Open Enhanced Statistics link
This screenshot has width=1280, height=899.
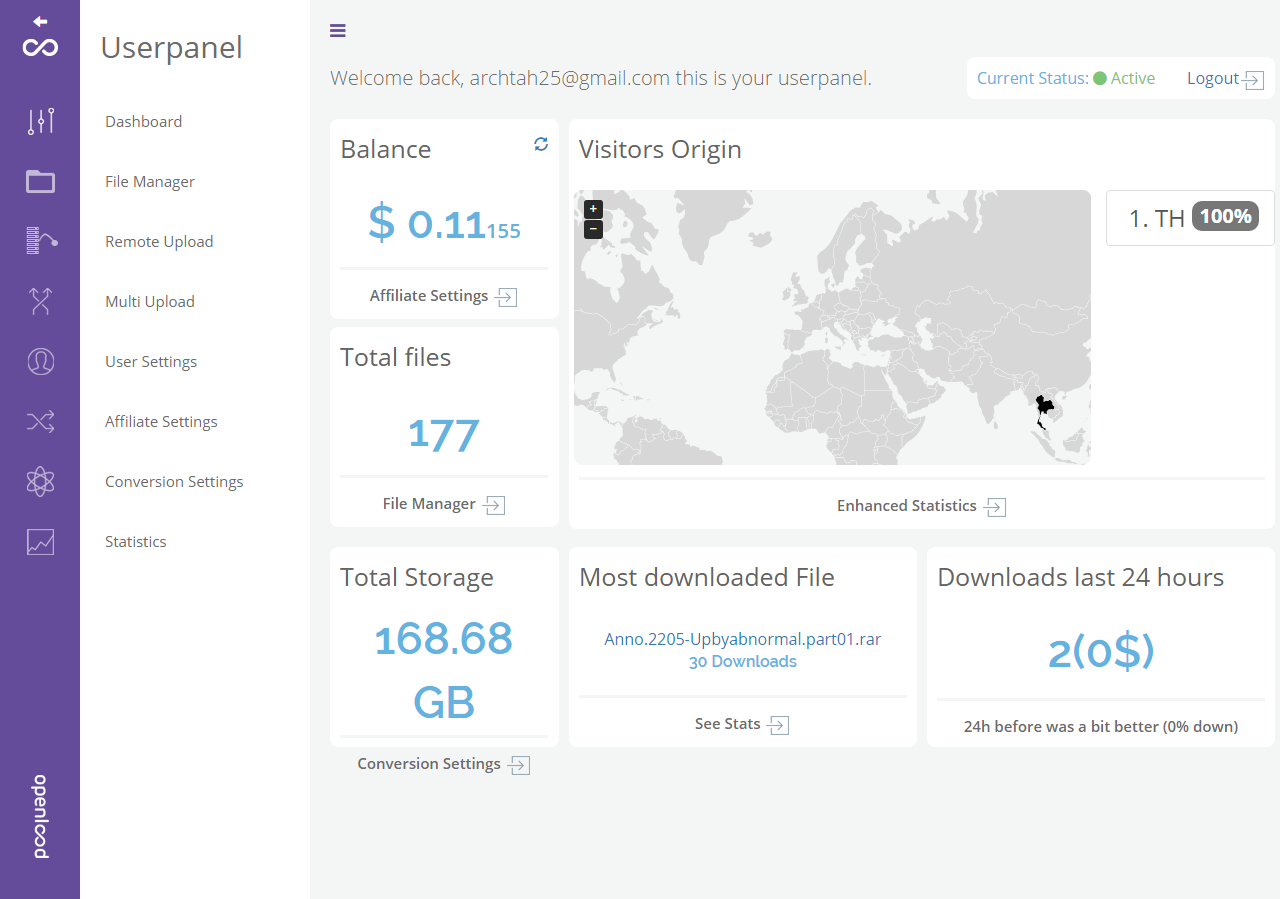(x=920, y=506)
